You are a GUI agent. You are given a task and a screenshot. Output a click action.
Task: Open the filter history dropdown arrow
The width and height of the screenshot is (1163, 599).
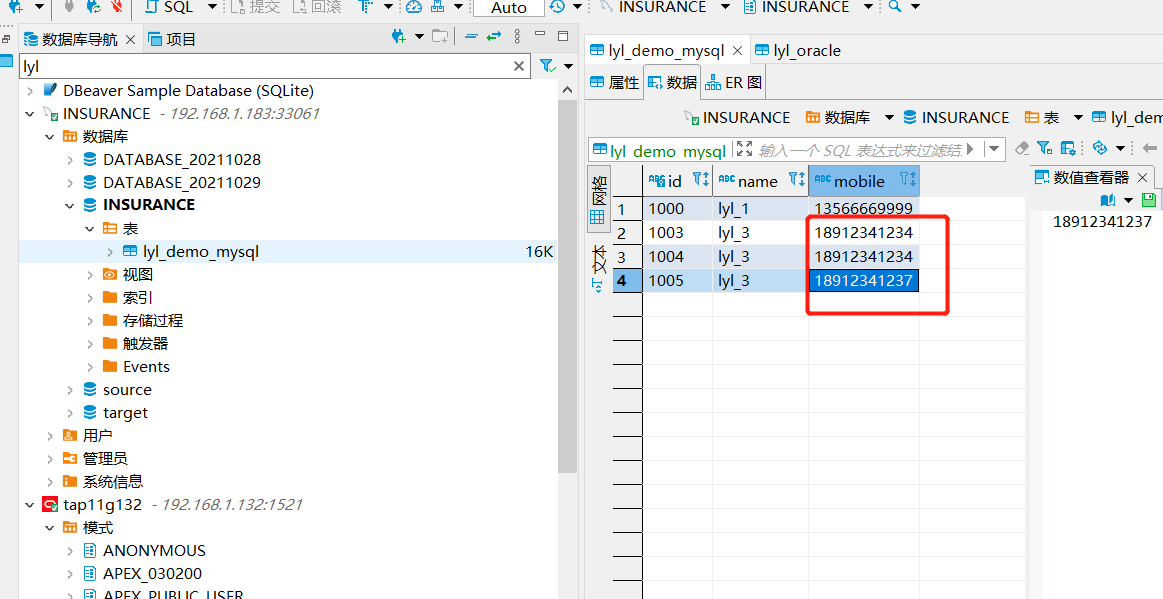pos(993,149)
